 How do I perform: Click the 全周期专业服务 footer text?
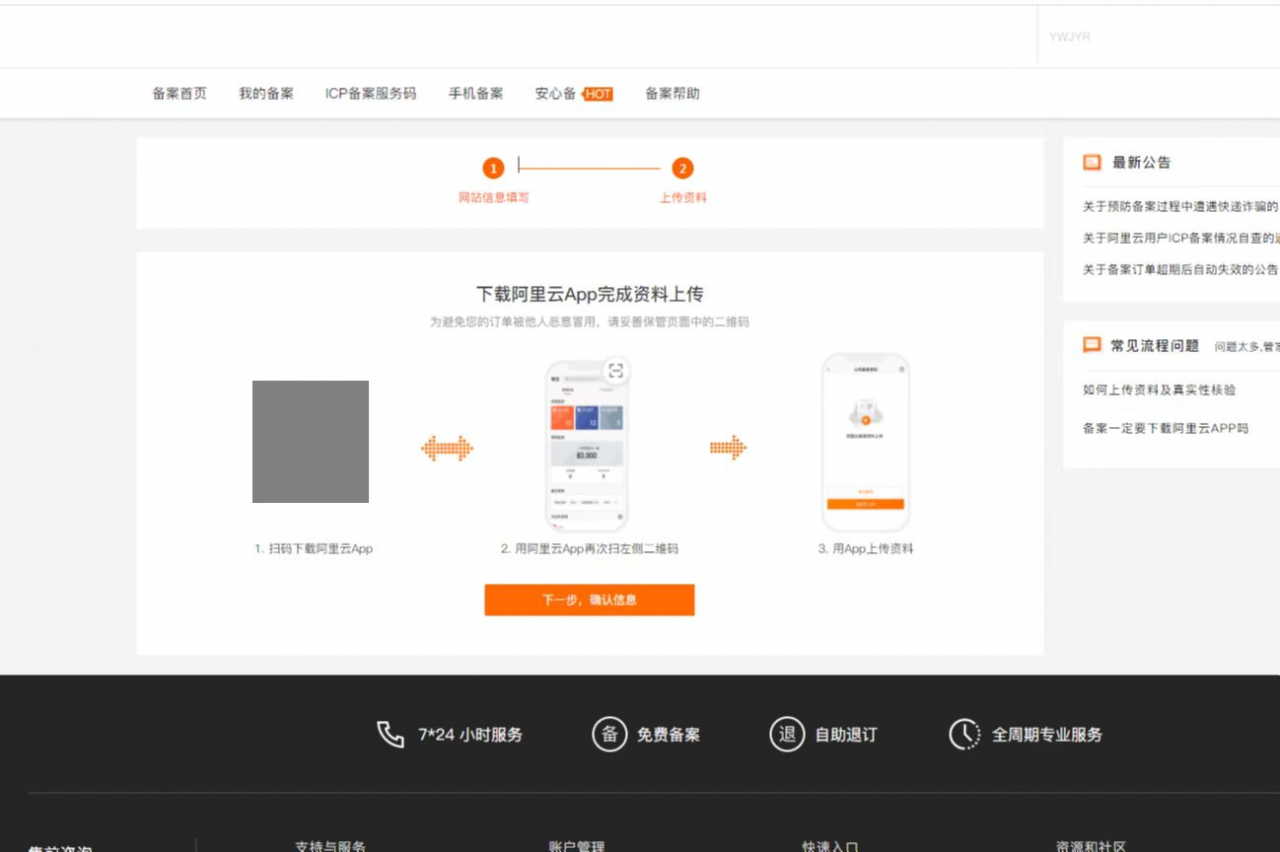click(x=1047, y=735)
